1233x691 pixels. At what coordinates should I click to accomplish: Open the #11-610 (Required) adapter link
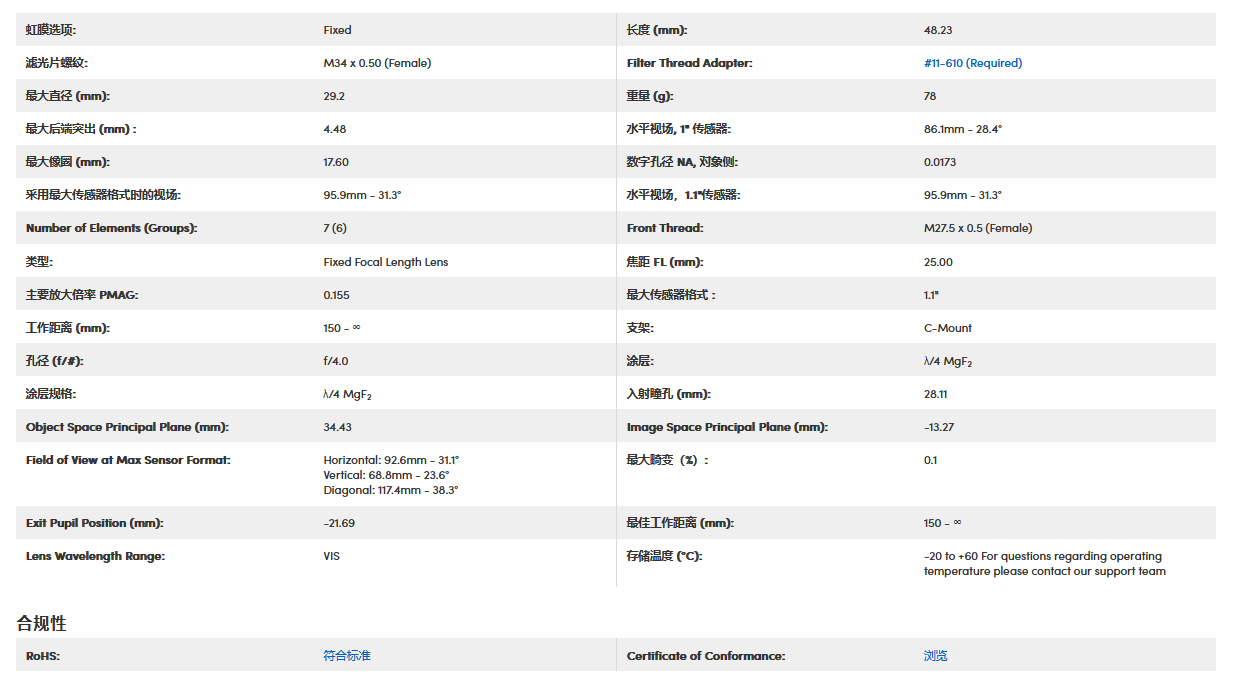pos(972,63)
